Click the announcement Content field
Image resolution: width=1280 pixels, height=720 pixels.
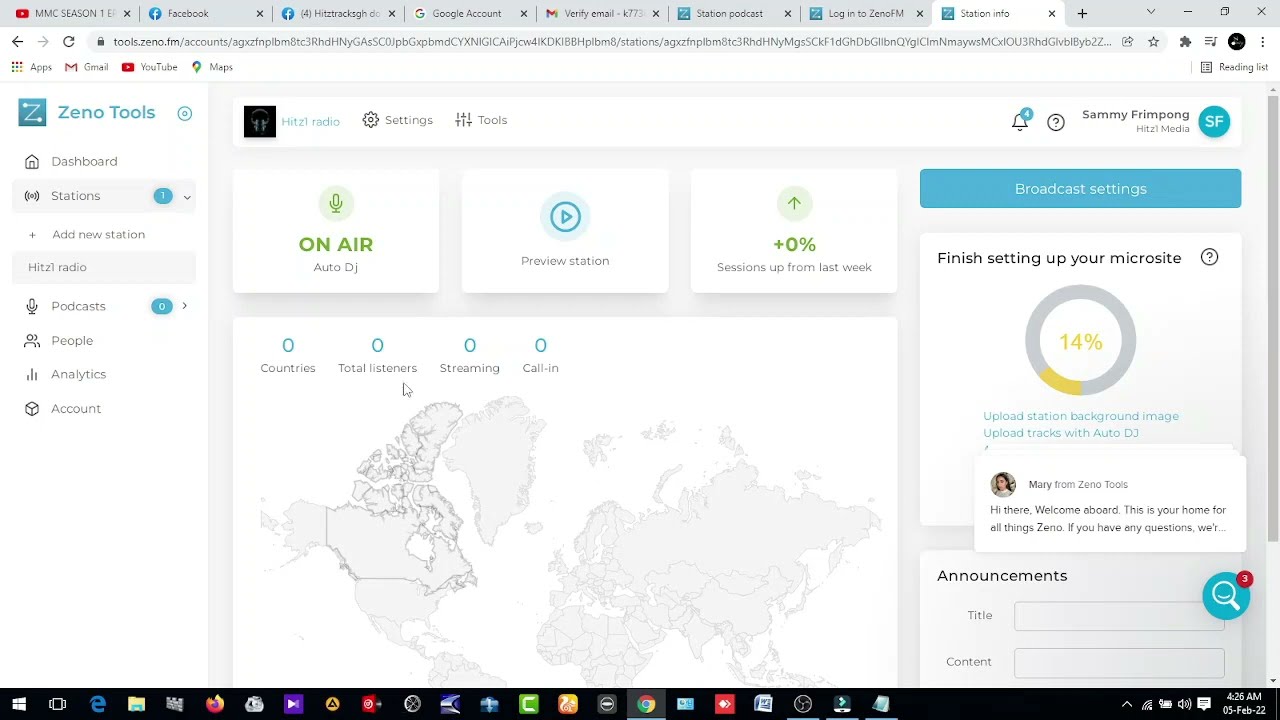(x=1119, y=662)
